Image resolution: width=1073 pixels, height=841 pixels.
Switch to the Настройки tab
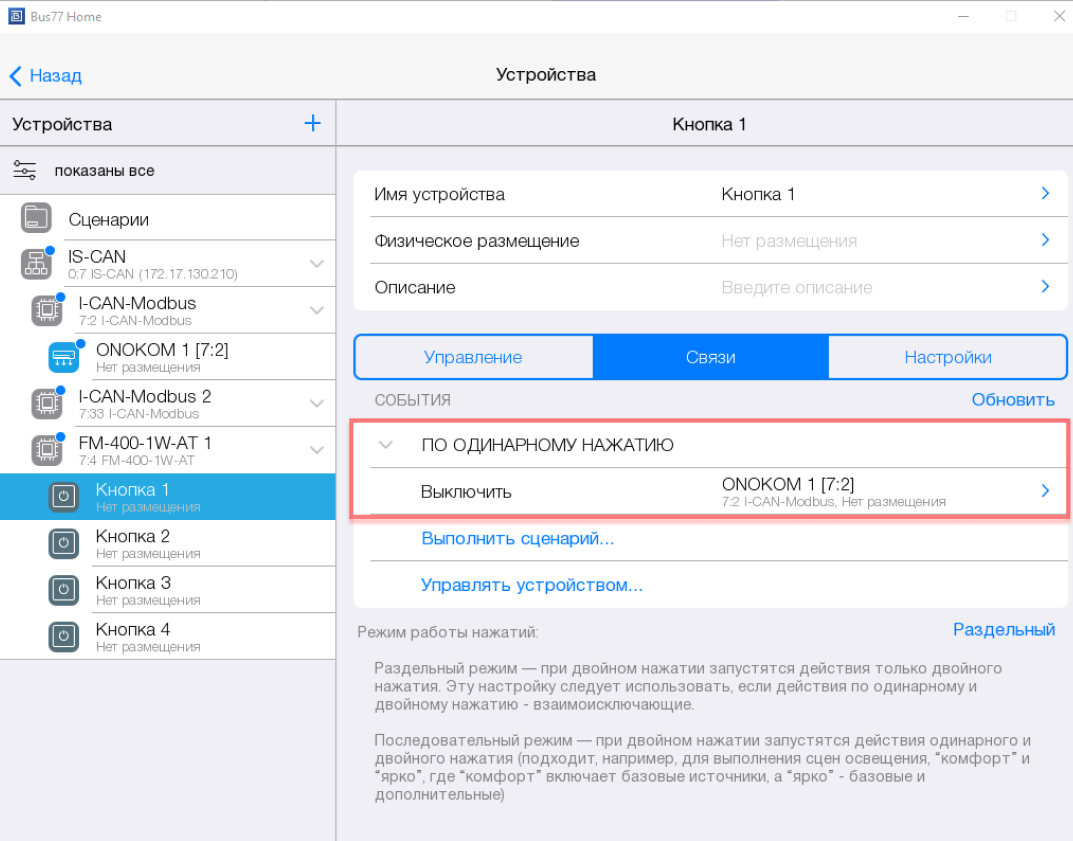click(x=947, y=357)
